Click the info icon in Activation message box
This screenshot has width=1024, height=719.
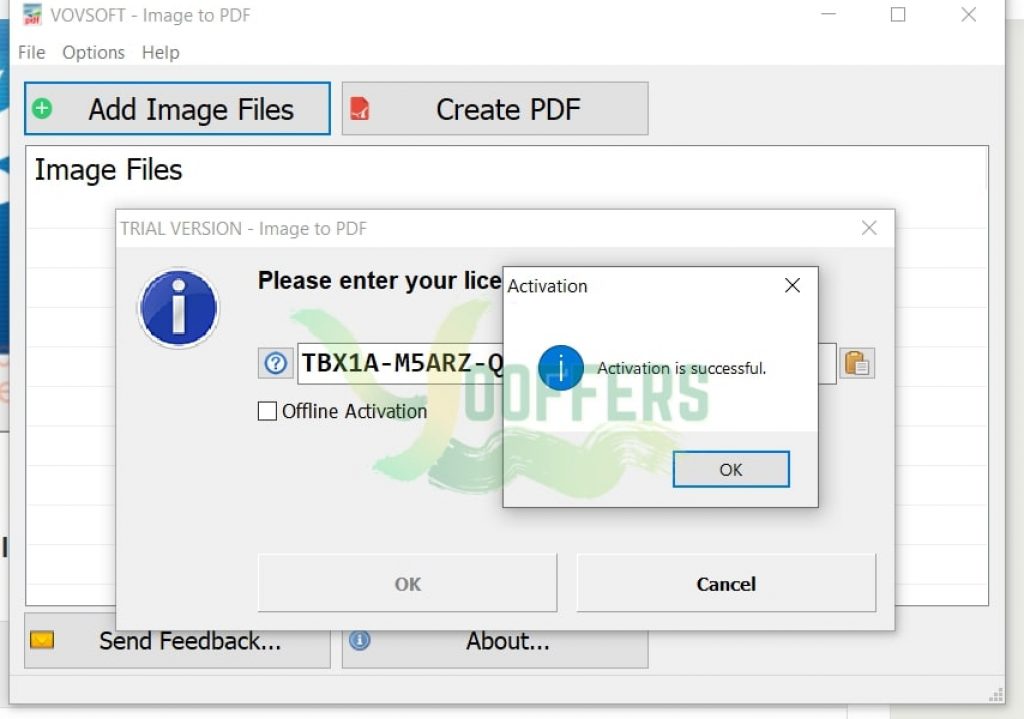click(560, 368)
